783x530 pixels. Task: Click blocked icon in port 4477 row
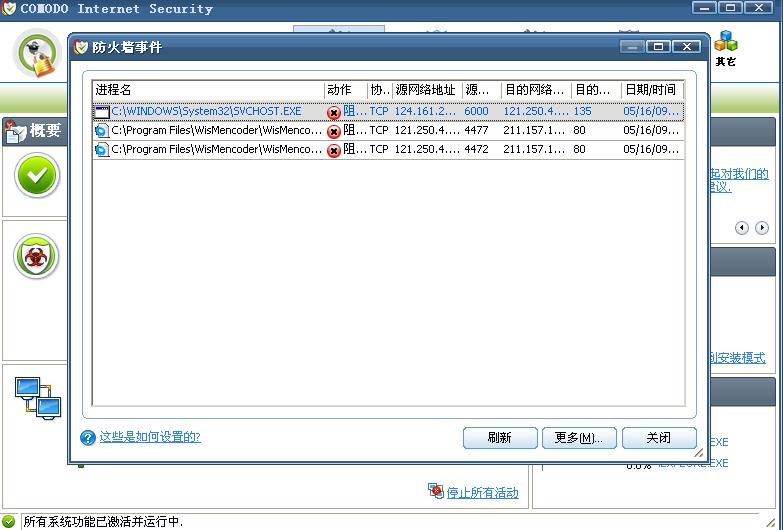[334, 132]
